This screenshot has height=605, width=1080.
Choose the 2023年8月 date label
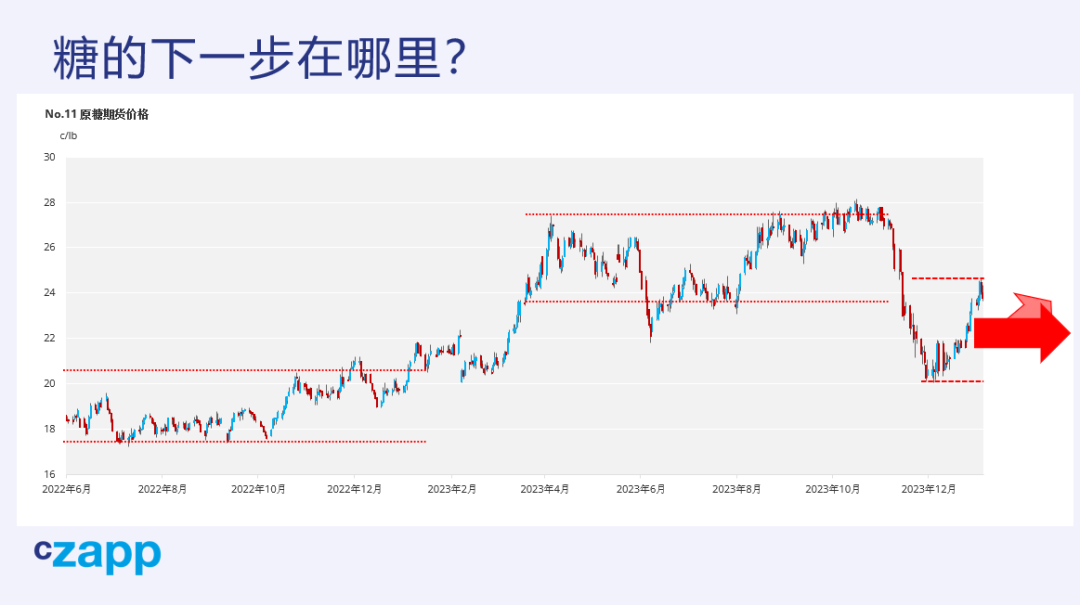(737, 489)
